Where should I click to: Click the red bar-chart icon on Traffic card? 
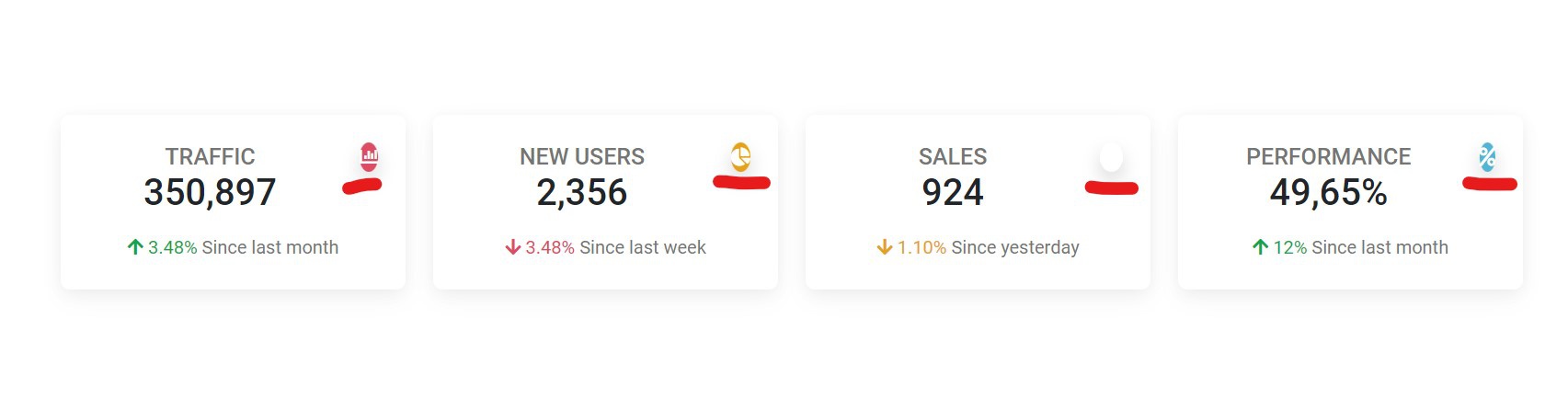tap(369, 157)
